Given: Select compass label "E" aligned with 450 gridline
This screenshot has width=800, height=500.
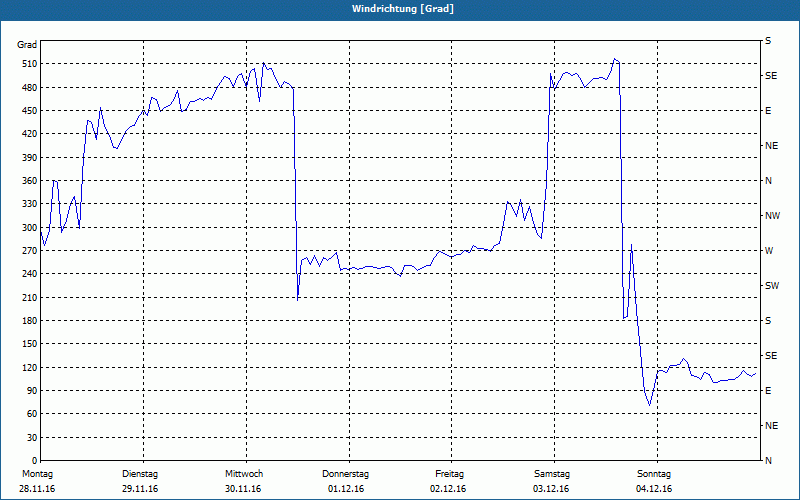Looking at the screenshot, I should point(768,111).
